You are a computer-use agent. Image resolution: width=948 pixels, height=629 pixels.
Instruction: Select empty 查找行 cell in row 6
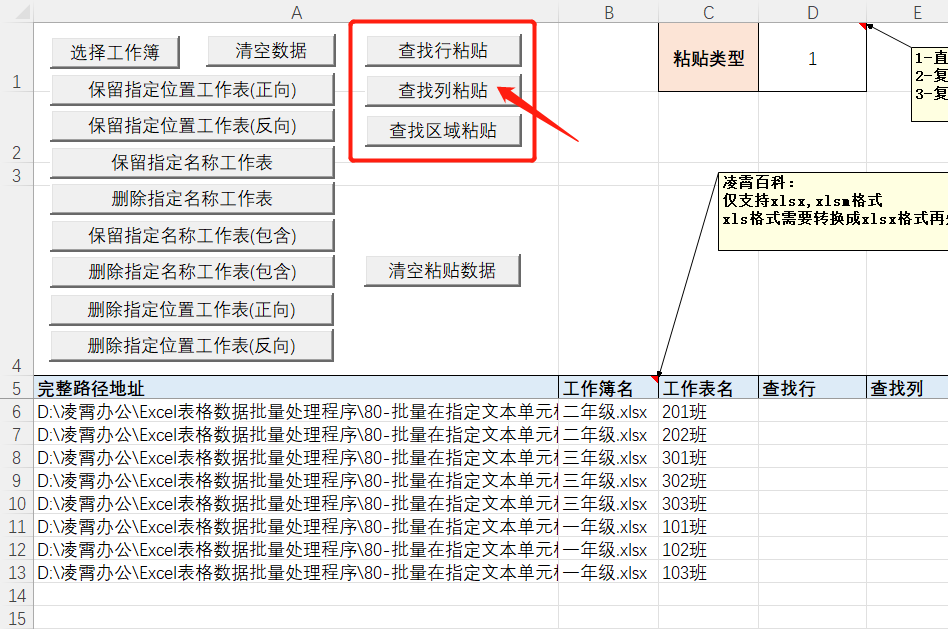(x=812, y=411)
